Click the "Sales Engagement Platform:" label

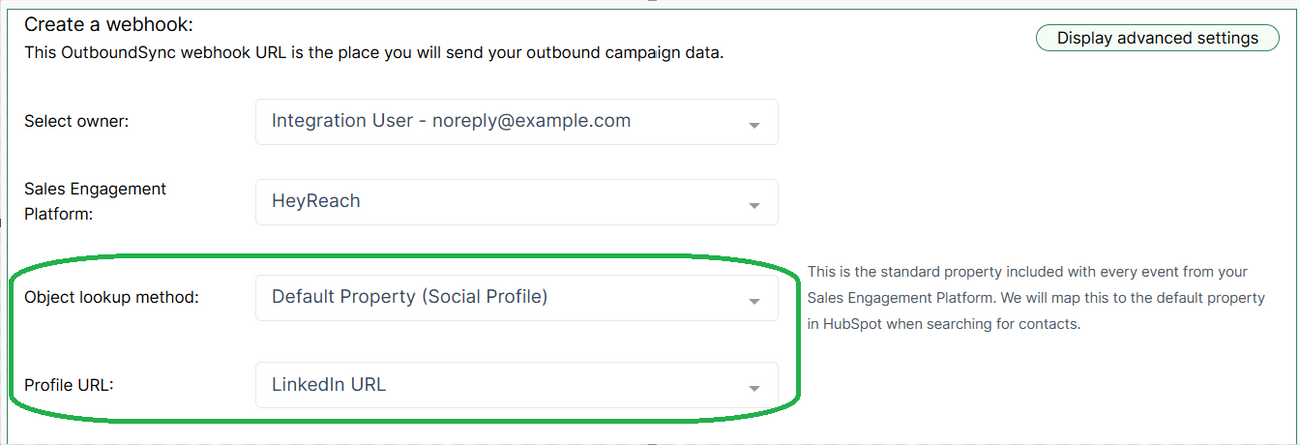pos(95,201)
